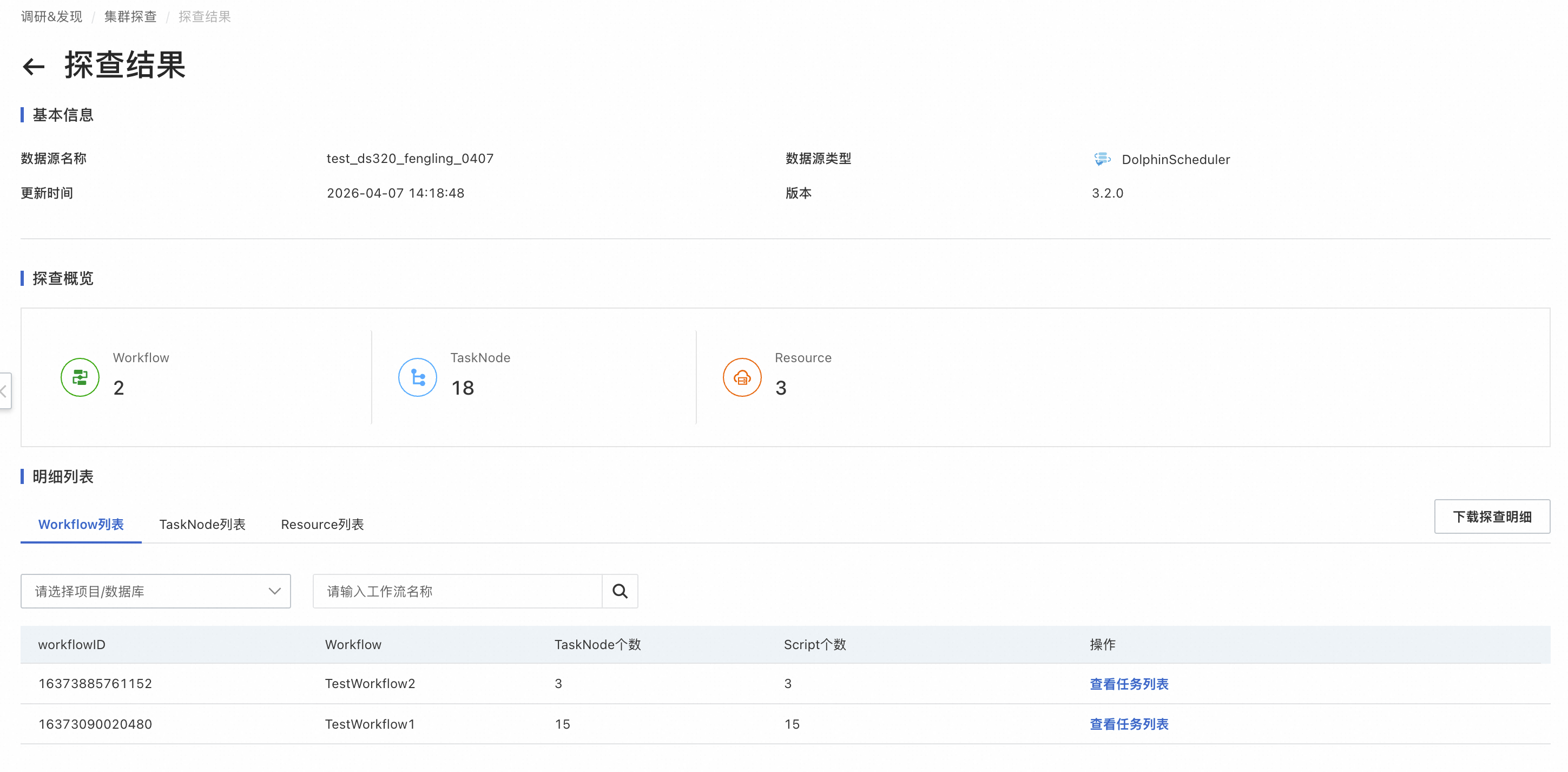Select the Workflow列表 tab
1568x772 pixels.
pos(81,524)
